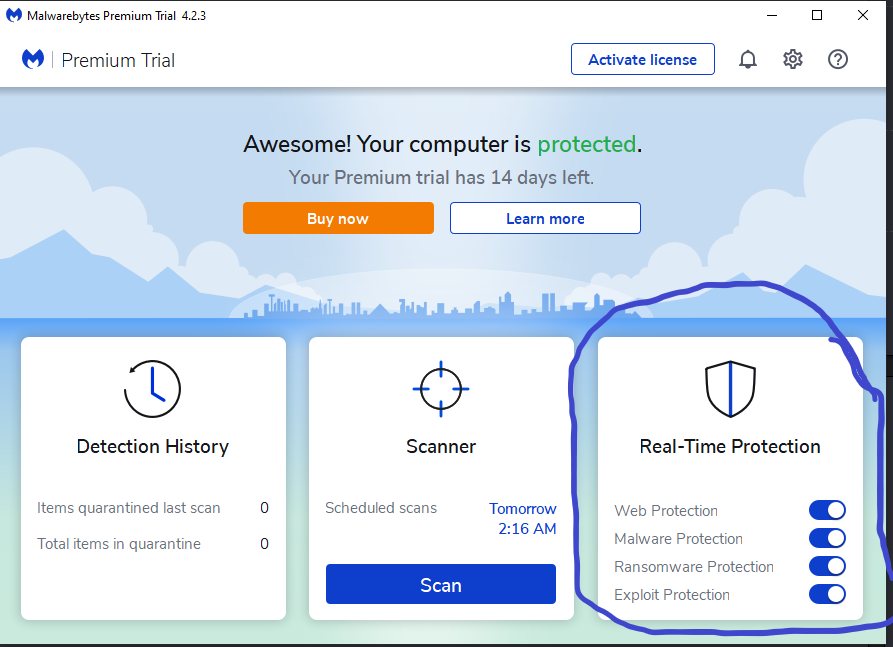The image size is (893, 647).
Task: Click the Real-Time Protection shield icon
Action: tap(730, 389)
